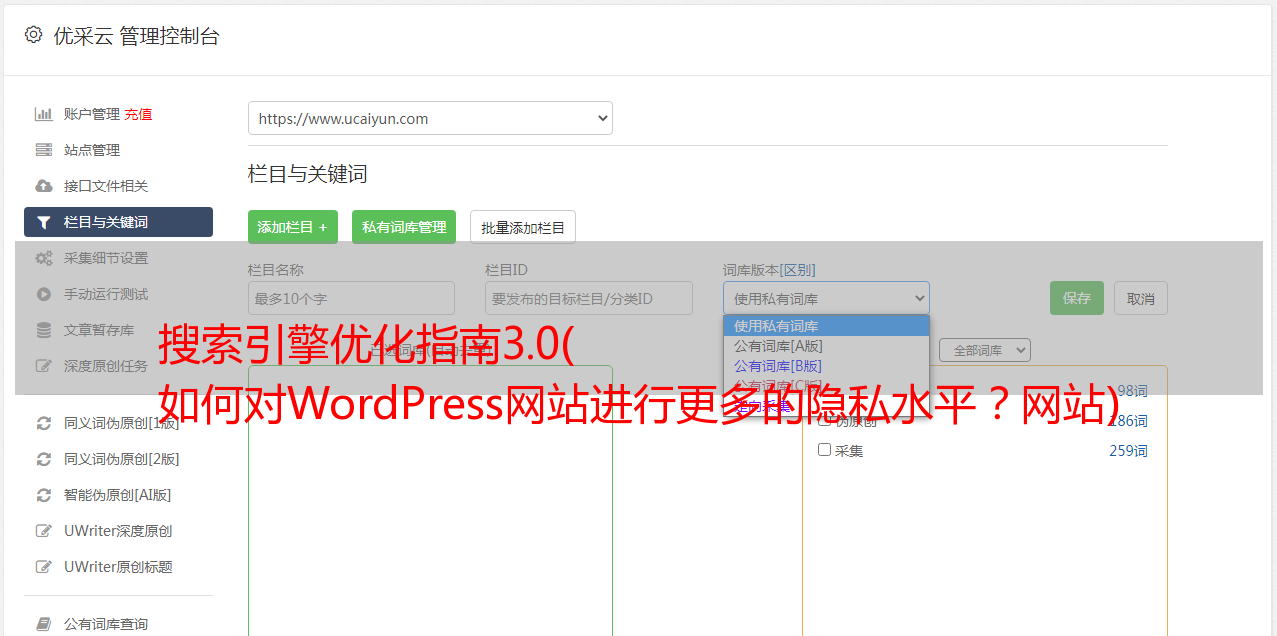Click the refresh icon for 智能伪原创[AI版]

[x=43, y=495]
